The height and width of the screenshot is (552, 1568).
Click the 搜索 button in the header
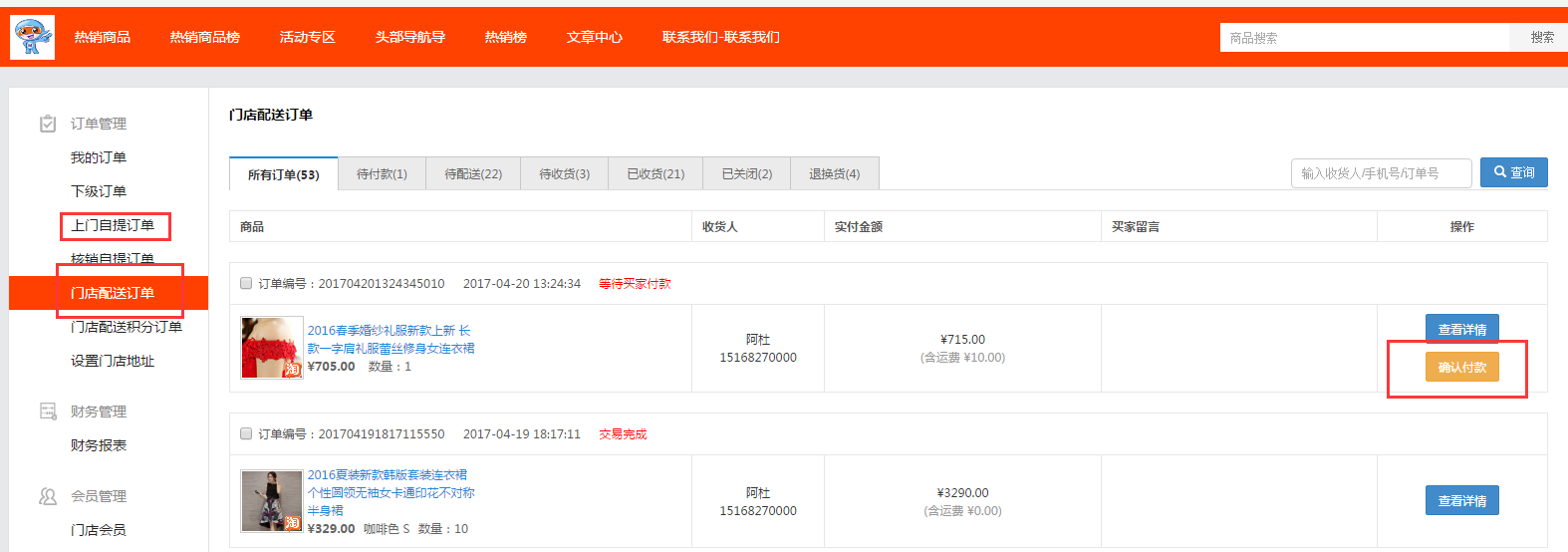tap(1541, 38)
